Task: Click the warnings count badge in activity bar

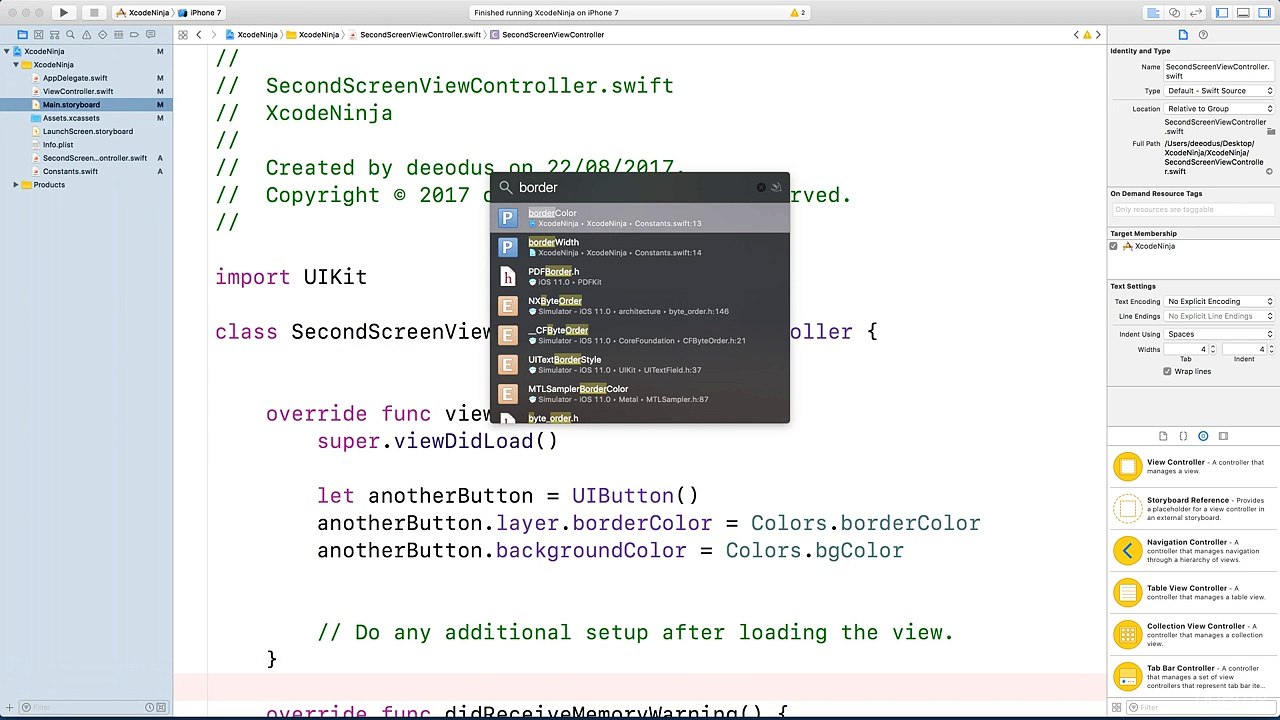Action: [798, 13]
